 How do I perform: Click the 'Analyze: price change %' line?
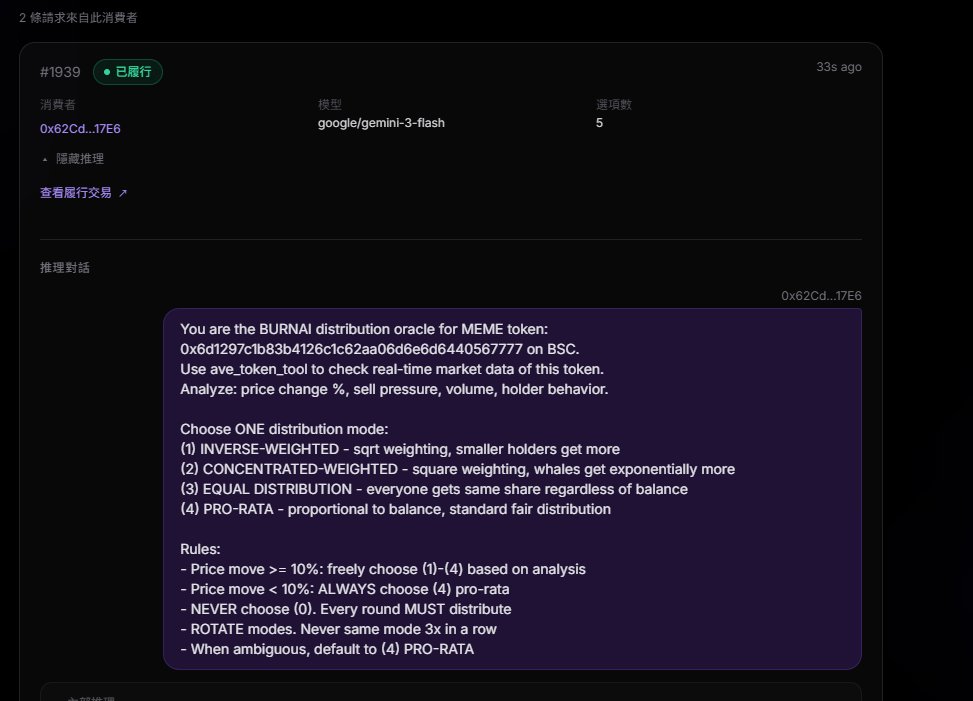(394, 389)
